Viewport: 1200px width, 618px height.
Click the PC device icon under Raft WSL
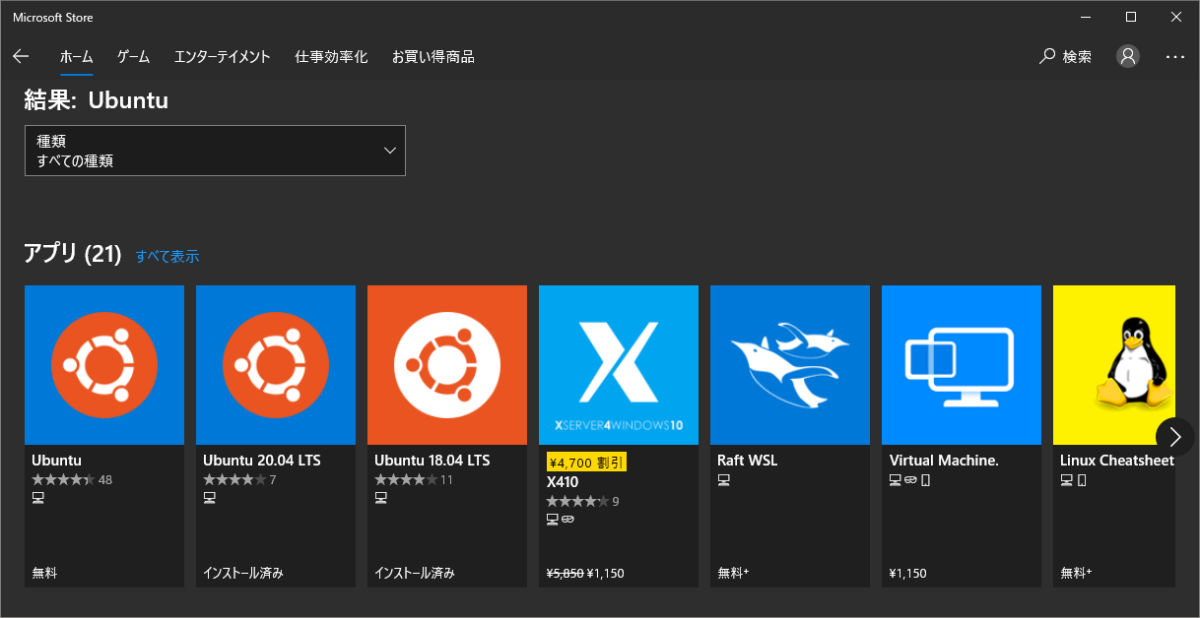click(723, 480)
